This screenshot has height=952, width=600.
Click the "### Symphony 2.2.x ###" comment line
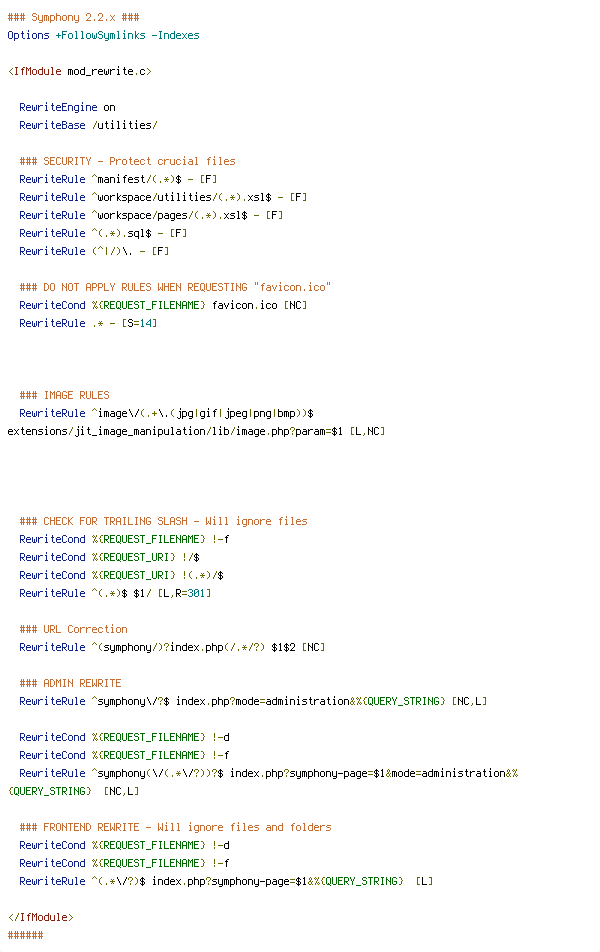pos(73,17)
